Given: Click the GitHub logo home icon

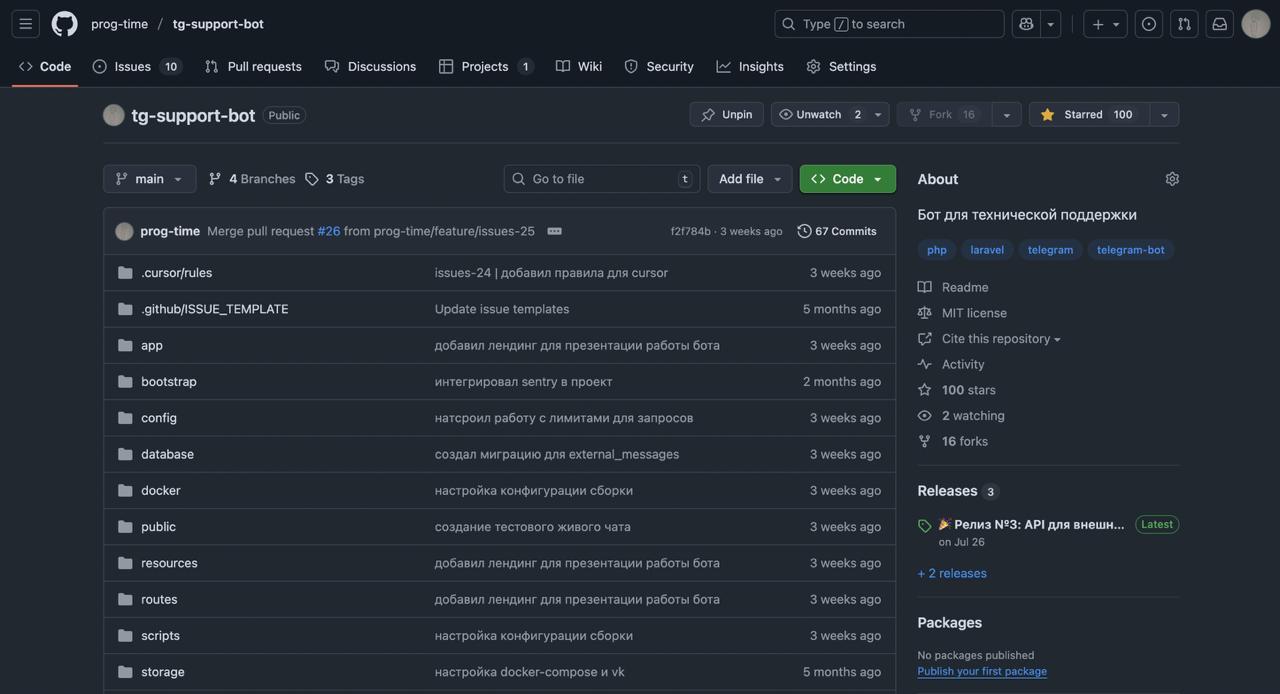Looking at the screenshot, I should pos(64,24).
